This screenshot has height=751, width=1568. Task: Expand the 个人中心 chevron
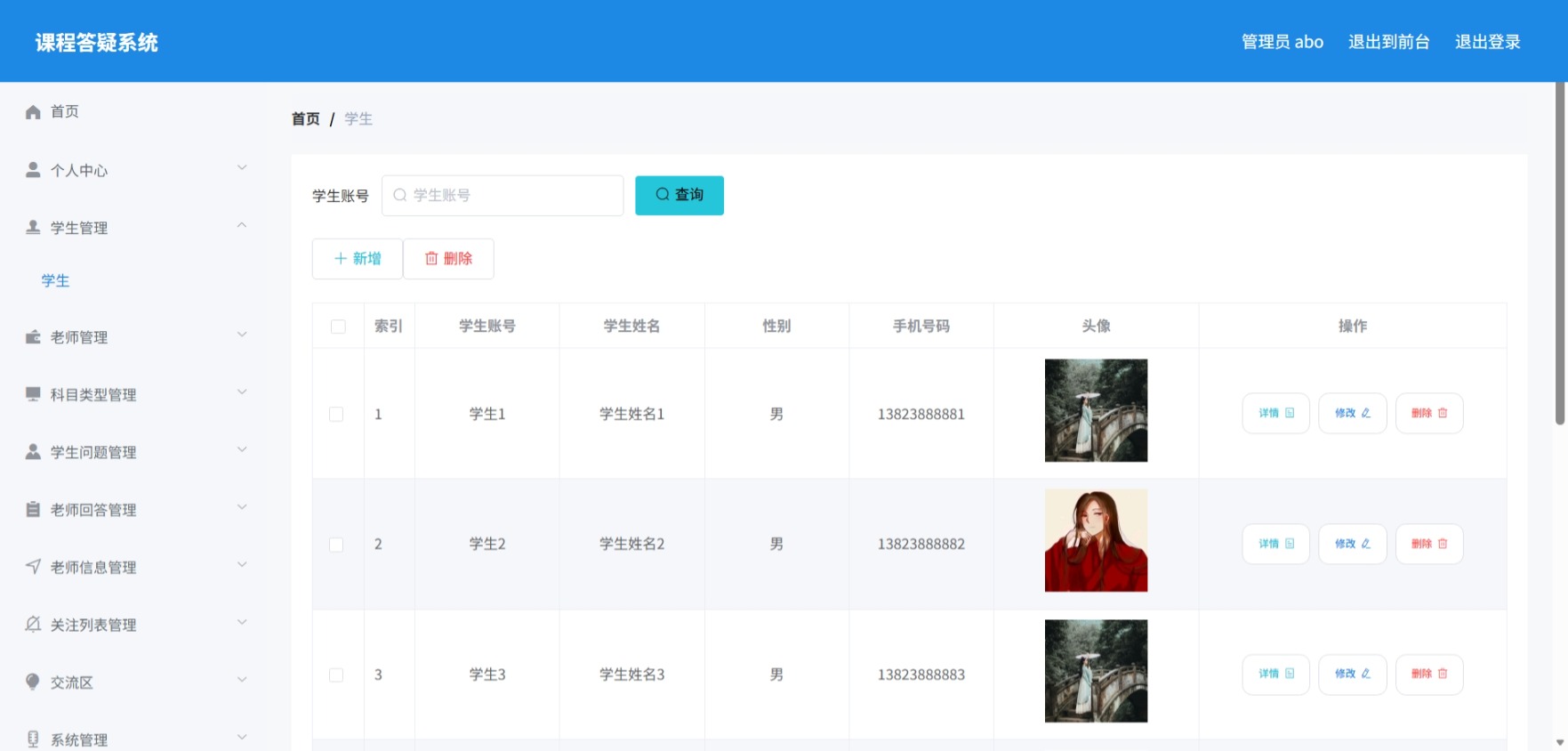[x=242, y=167]
